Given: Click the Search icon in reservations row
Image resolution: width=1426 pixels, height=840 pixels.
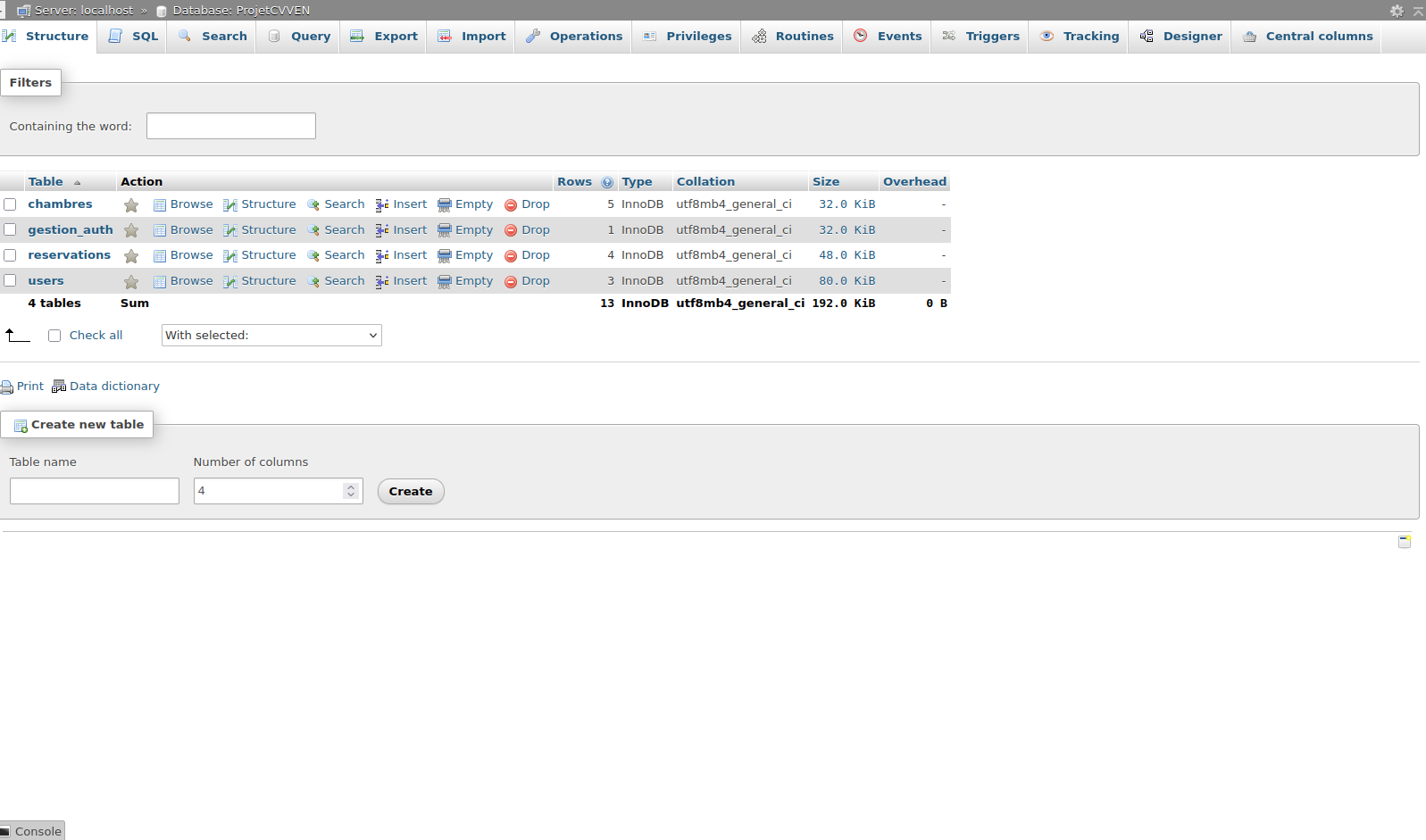Looking at the screenshot, I should (313, 256).
